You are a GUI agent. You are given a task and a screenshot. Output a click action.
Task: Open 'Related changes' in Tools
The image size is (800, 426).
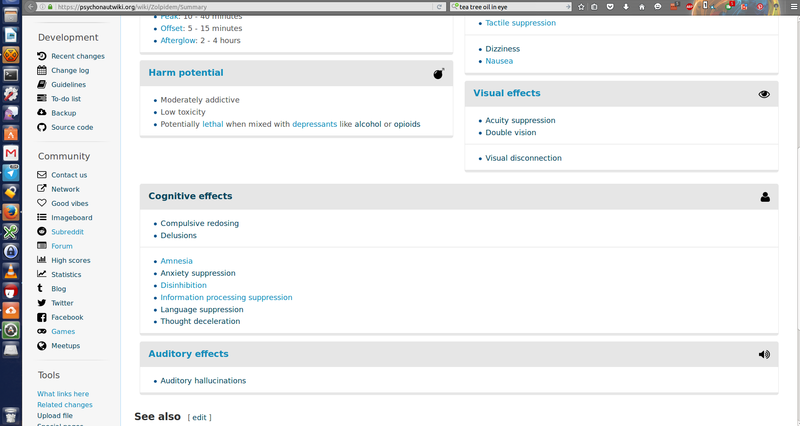65,405
